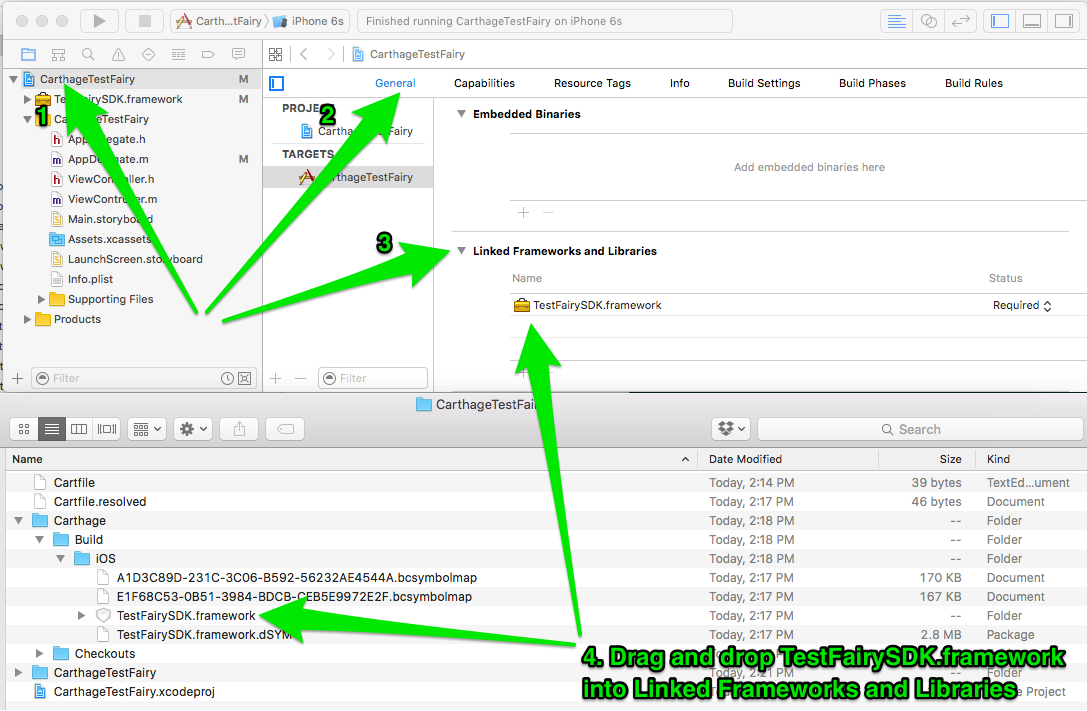Click the Finder Search field

(x=918, y=429)
